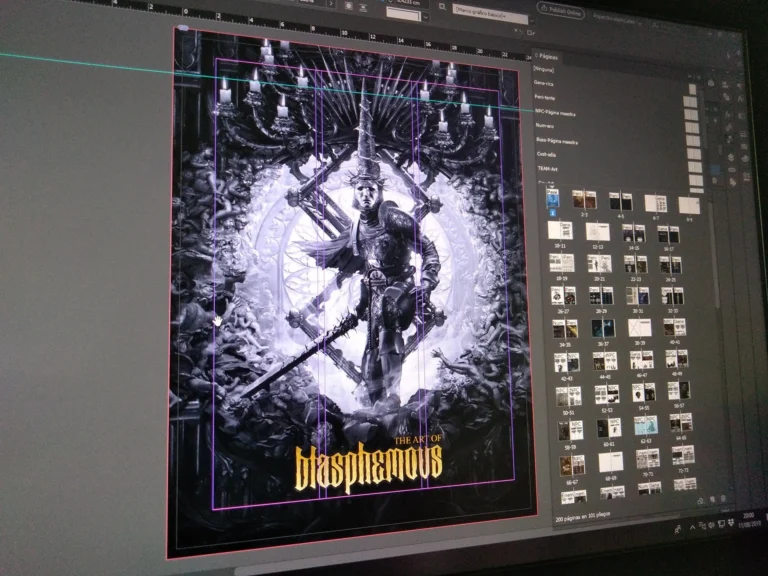768x576 pixels.
Task: Click the '200 páginas' status text
Action: (x=583, y=516)
